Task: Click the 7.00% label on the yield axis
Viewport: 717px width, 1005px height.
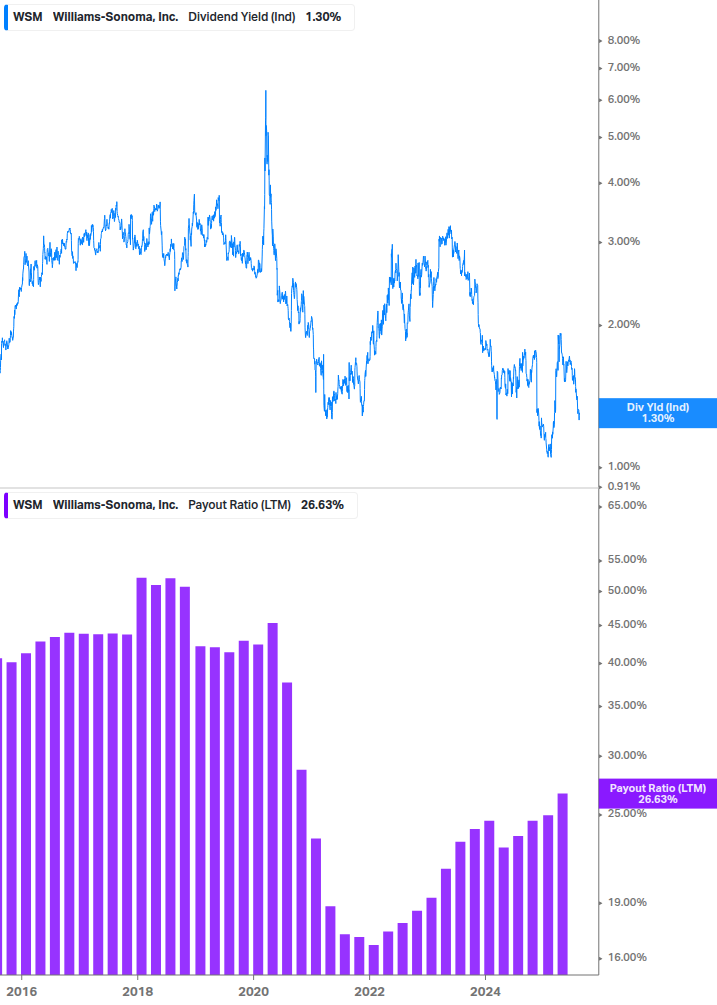Action: click(x=623, y=67)
